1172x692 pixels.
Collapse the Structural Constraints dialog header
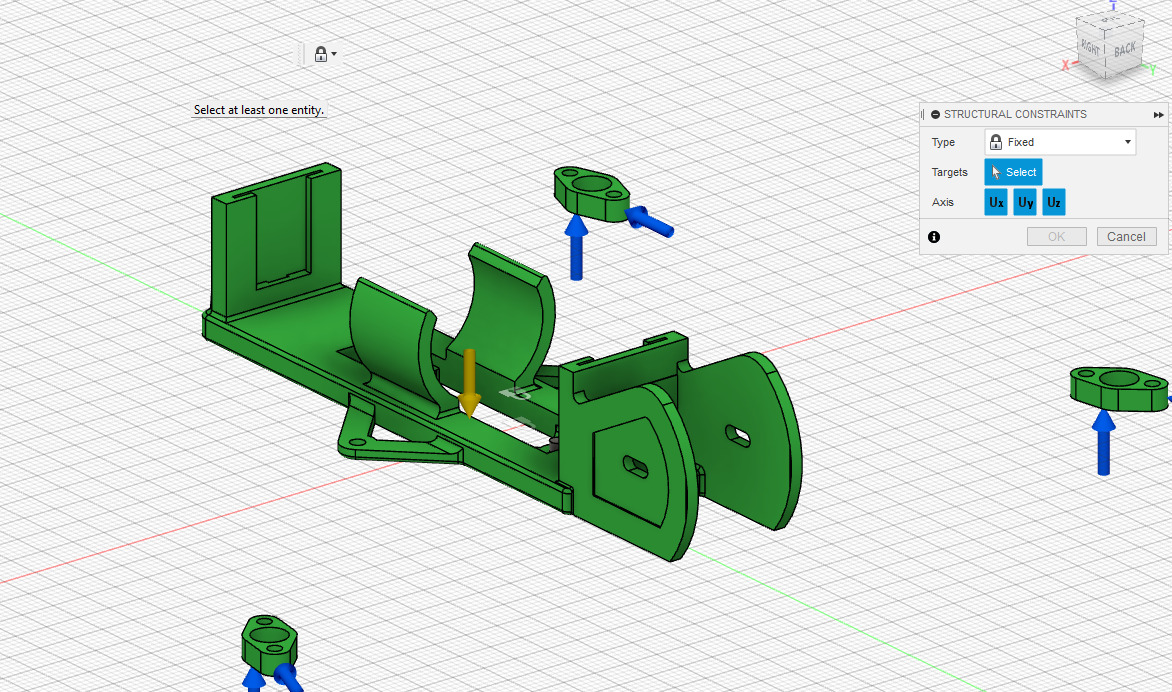coord(935,114)
